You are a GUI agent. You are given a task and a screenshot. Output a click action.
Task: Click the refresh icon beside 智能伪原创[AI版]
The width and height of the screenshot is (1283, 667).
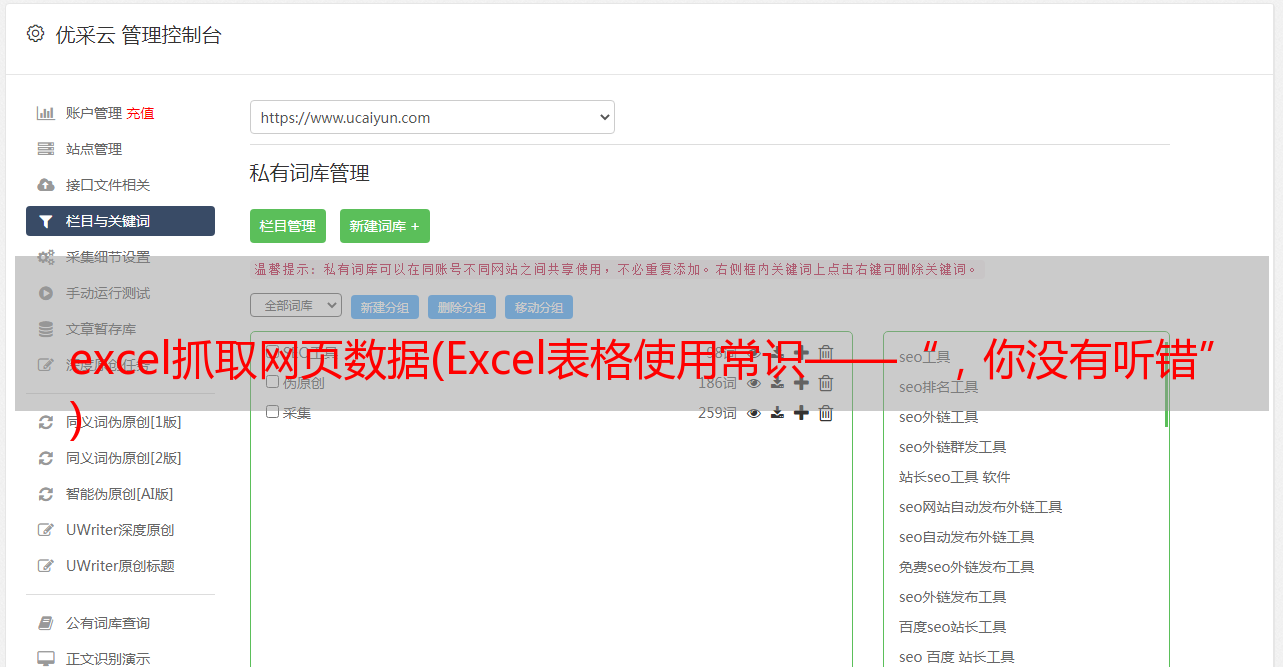pyautogui.click(x=45, y=494)
